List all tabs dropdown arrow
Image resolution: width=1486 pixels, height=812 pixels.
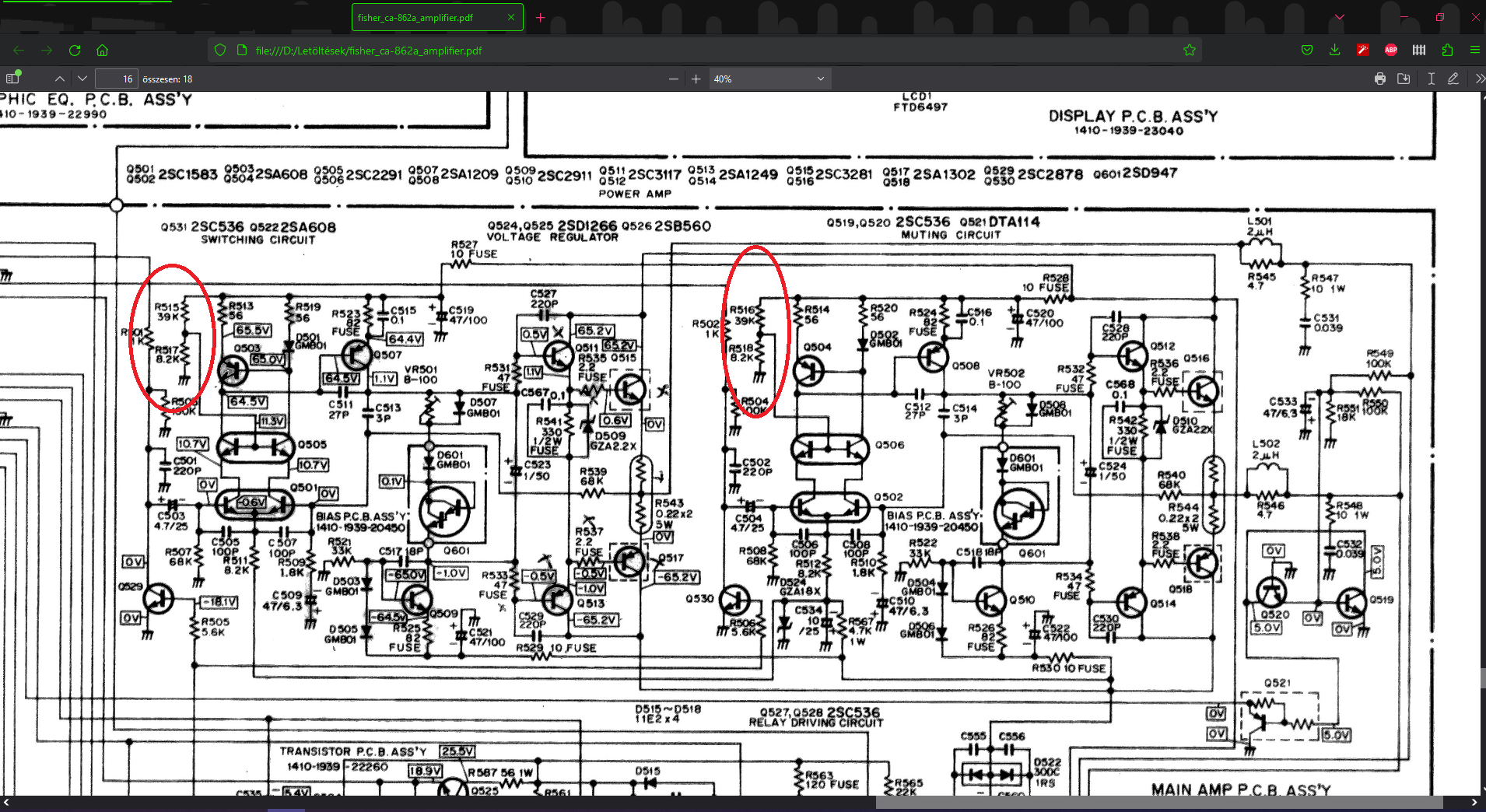pyautogui.click(x=1340, y=17)
